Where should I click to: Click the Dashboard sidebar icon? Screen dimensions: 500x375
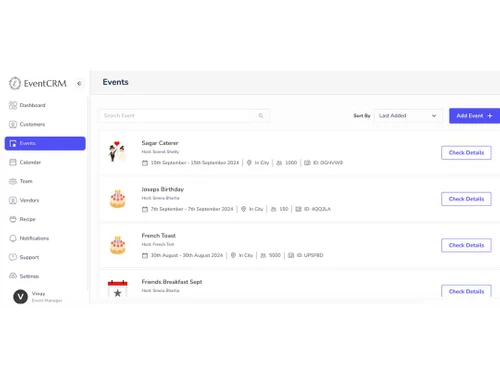(x=13, y=105)
